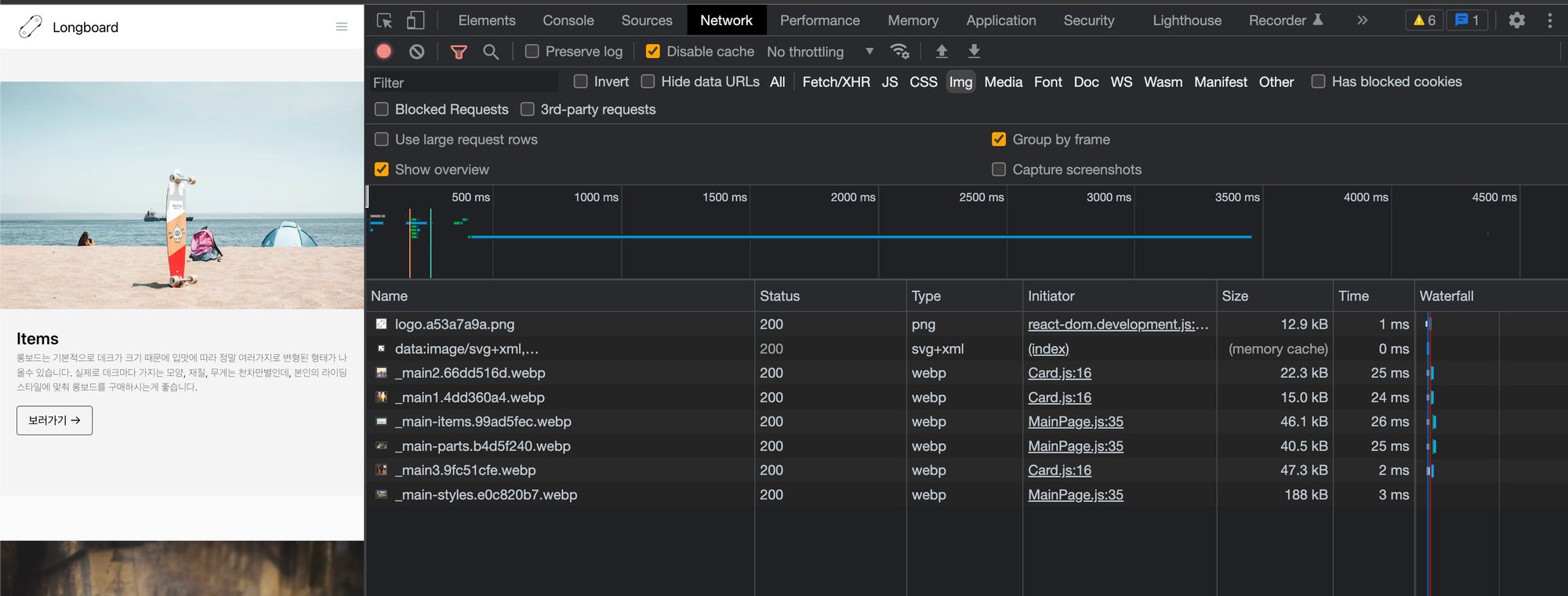The height and width of the screenshot is (596, 1568).
Task: Uncheck Show overview
Action: pos(382,169)
